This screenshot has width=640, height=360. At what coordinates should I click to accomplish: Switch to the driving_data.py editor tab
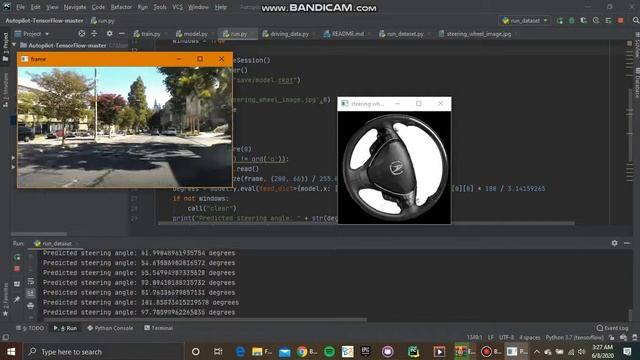[286, 34]
